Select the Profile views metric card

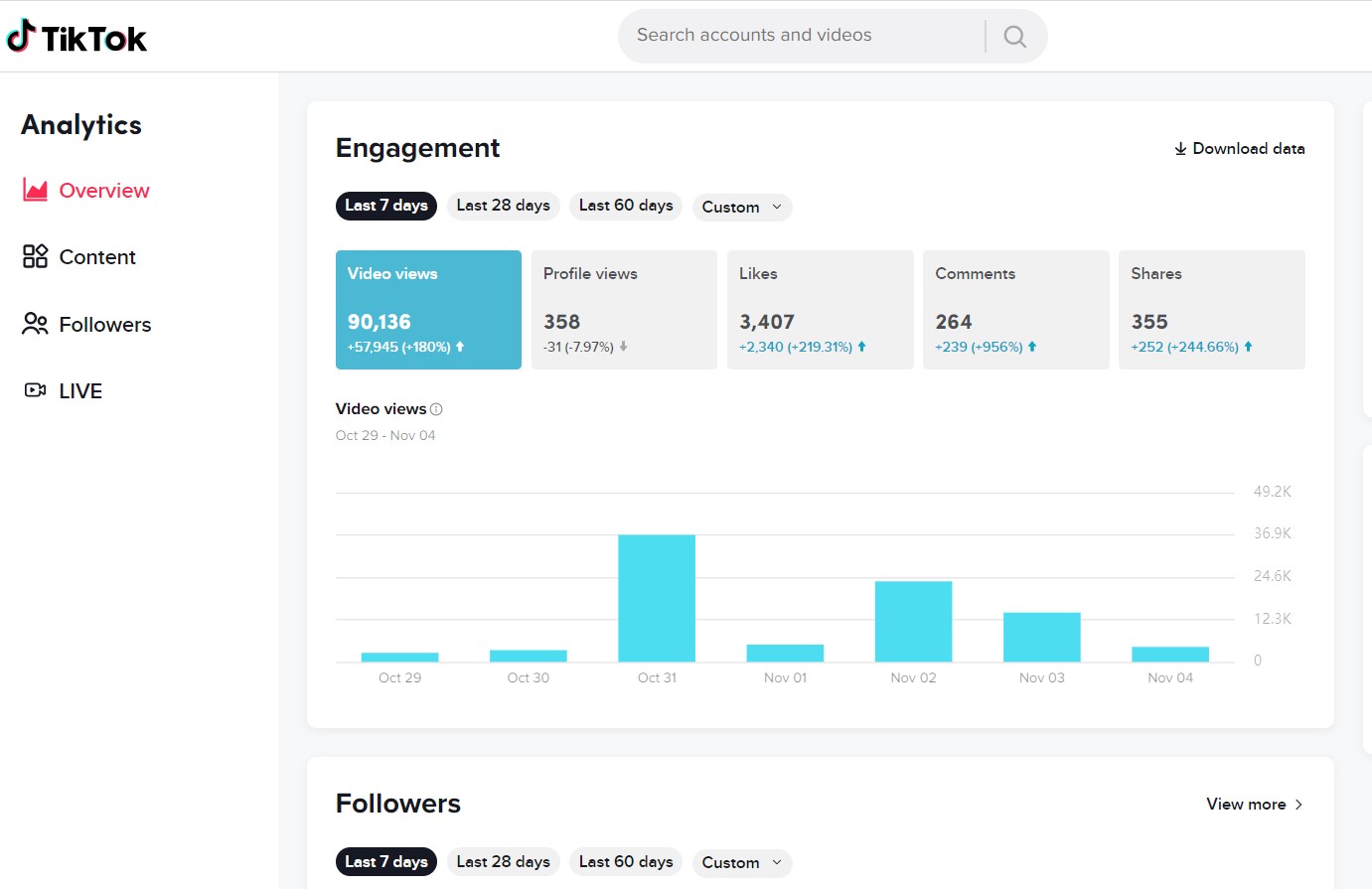click(624, 310)
